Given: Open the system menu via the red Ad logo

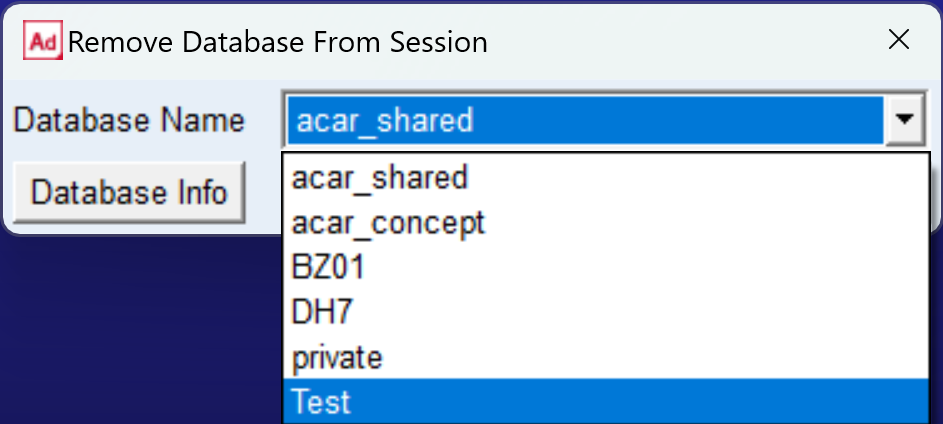Looking at the screenshot, I should [x=43, y=42].
